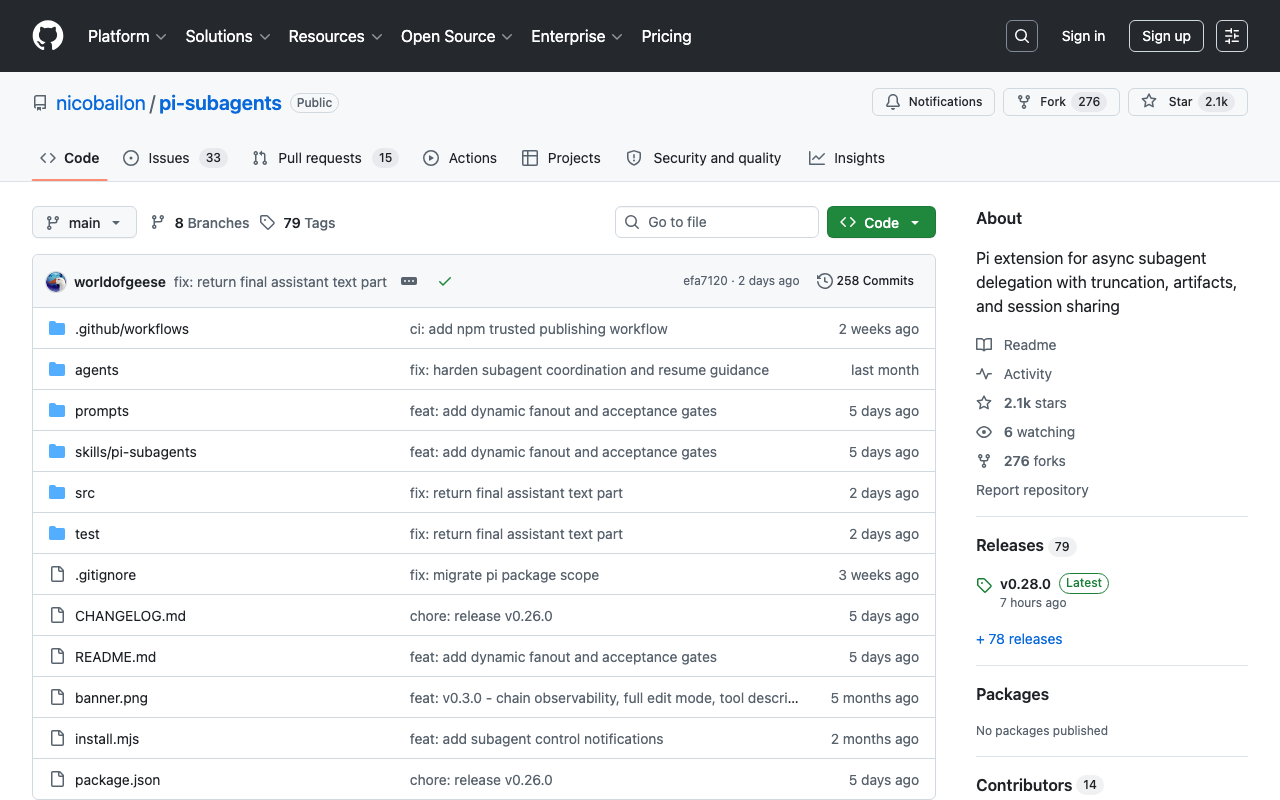This screenshot has width=1280, height=800.
Task: Open 'feat: add subagent control notifications' commit
Action: point(537,739)
